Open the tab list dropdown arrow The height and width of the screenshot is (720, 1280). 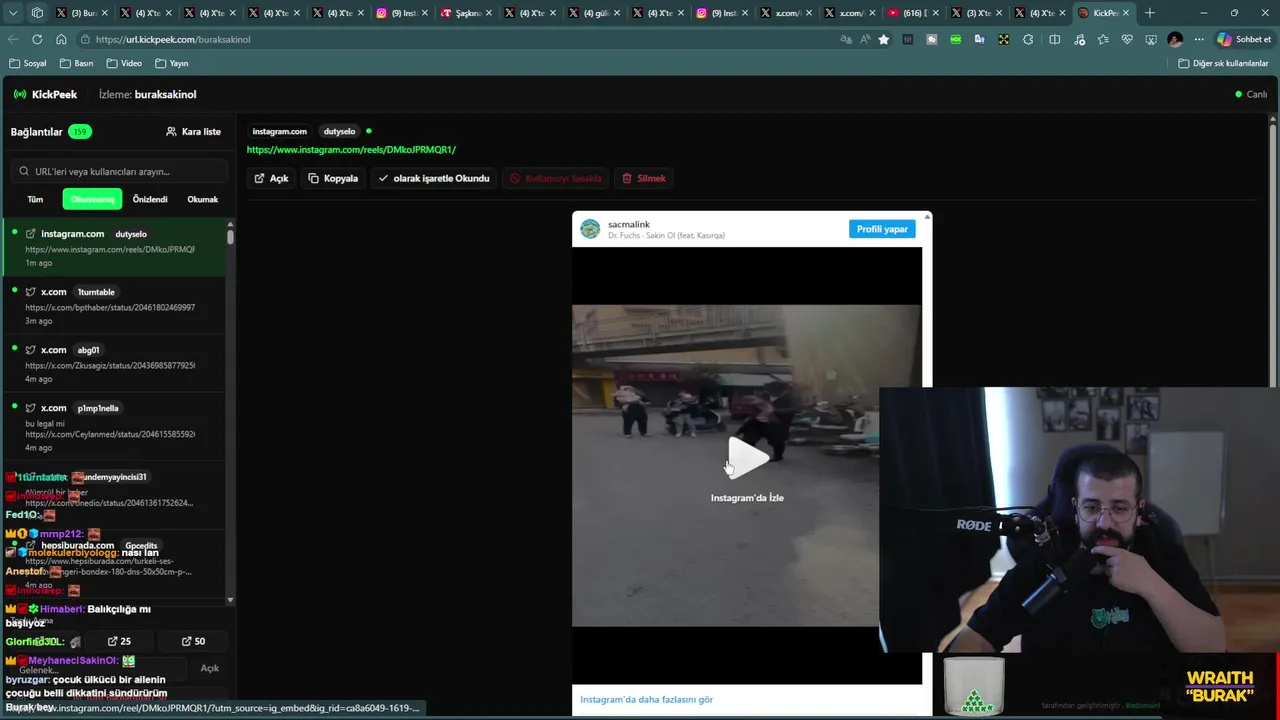coord(13,13)
